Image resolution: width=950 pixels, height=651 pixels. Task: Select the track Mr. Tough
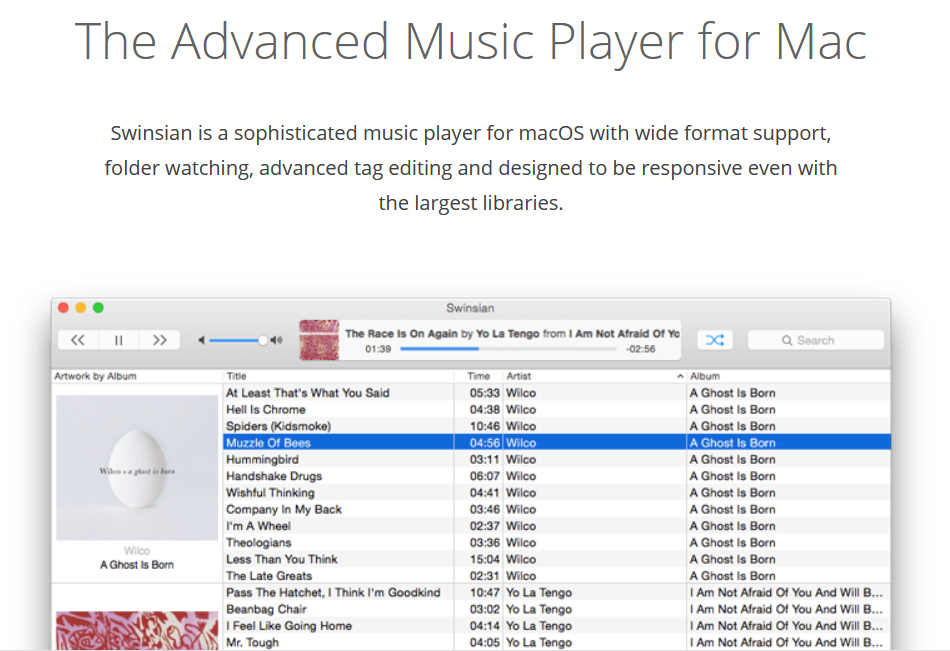556,642
